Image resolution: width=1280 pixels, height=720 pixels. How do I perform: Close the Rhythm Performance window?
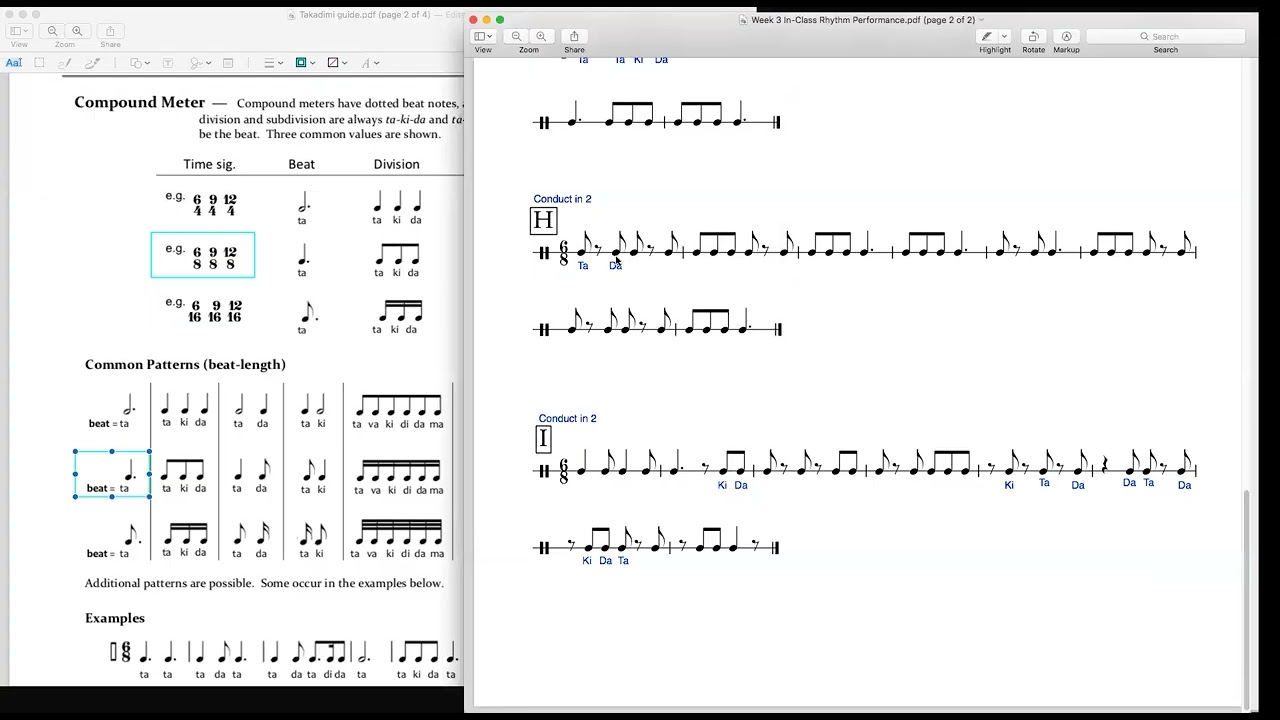pyautogui.click(x=474, y=20)
